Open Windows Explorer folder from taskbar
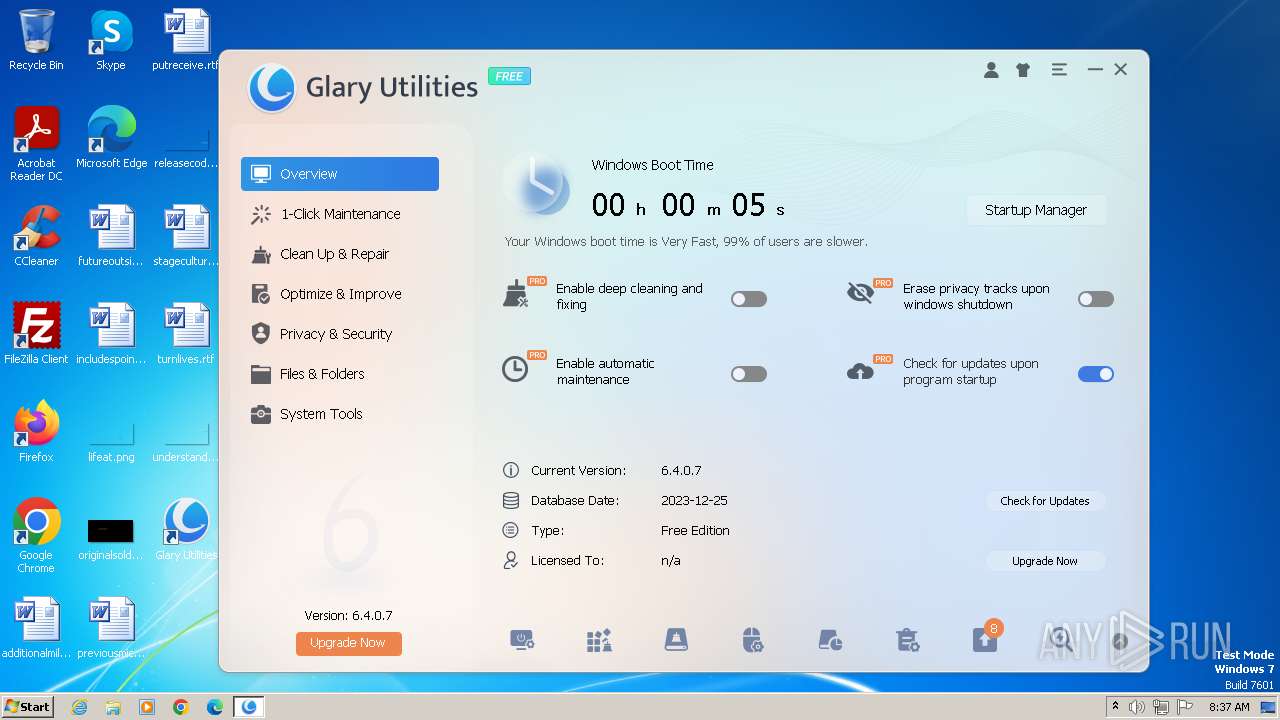 [113, 707]
